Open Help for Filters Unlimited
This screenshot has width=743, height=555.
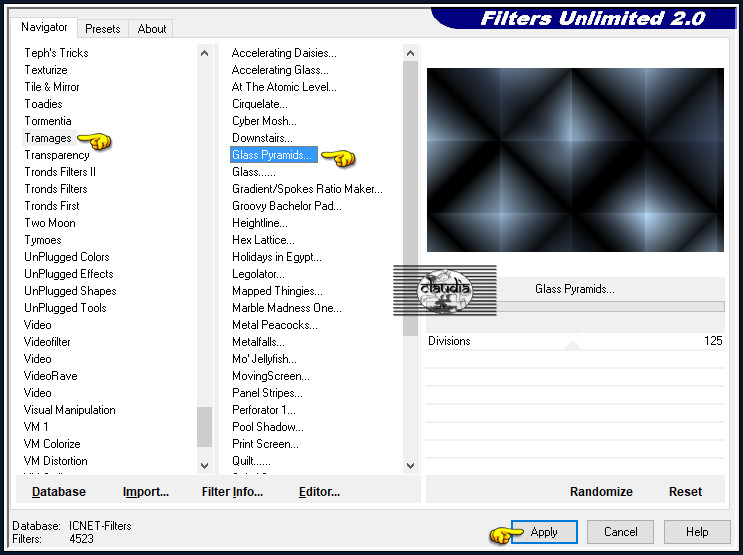click(697, 532)
